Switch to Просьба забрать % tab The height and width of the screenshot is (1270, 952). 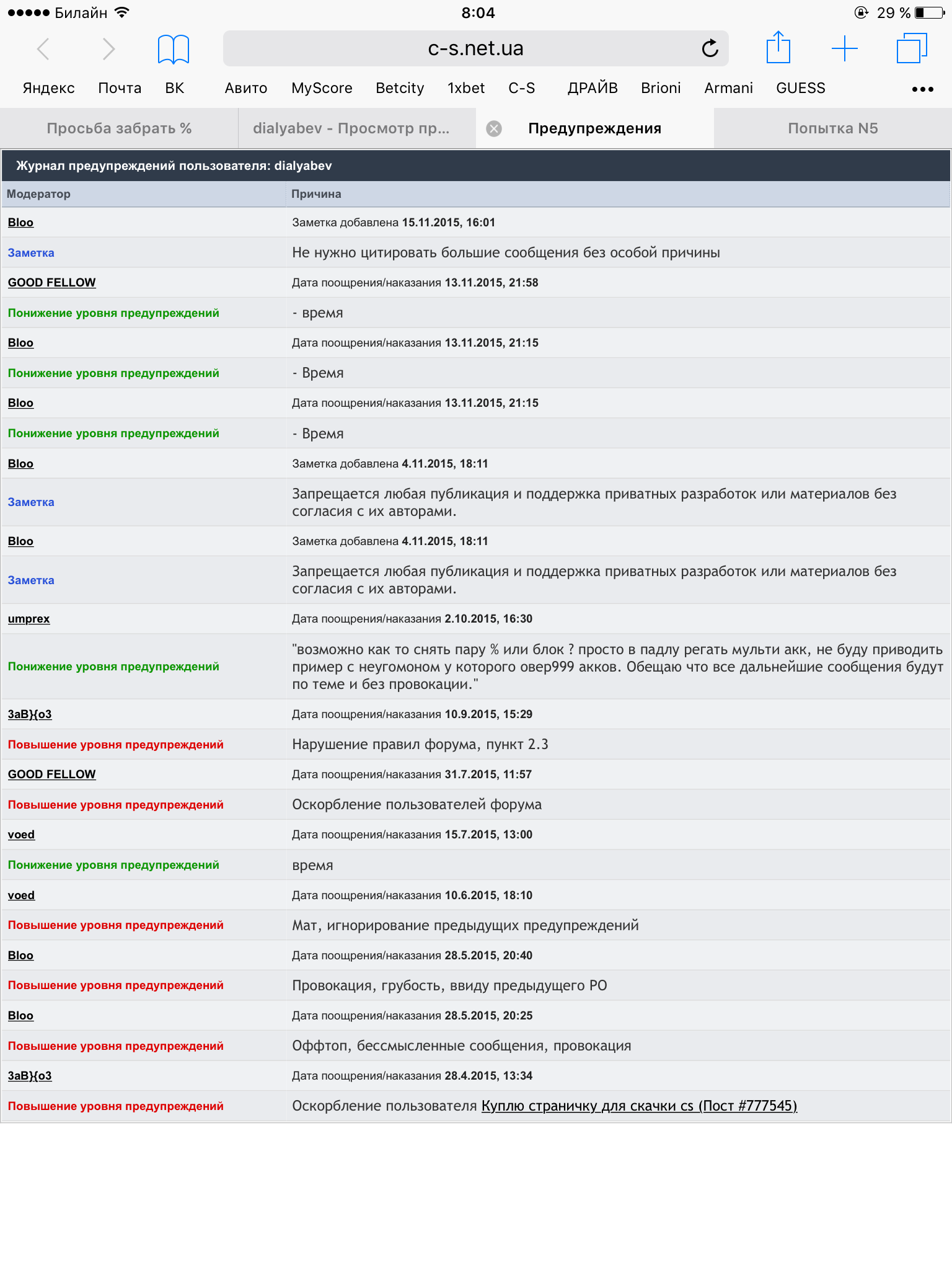(x=119, y=128)
